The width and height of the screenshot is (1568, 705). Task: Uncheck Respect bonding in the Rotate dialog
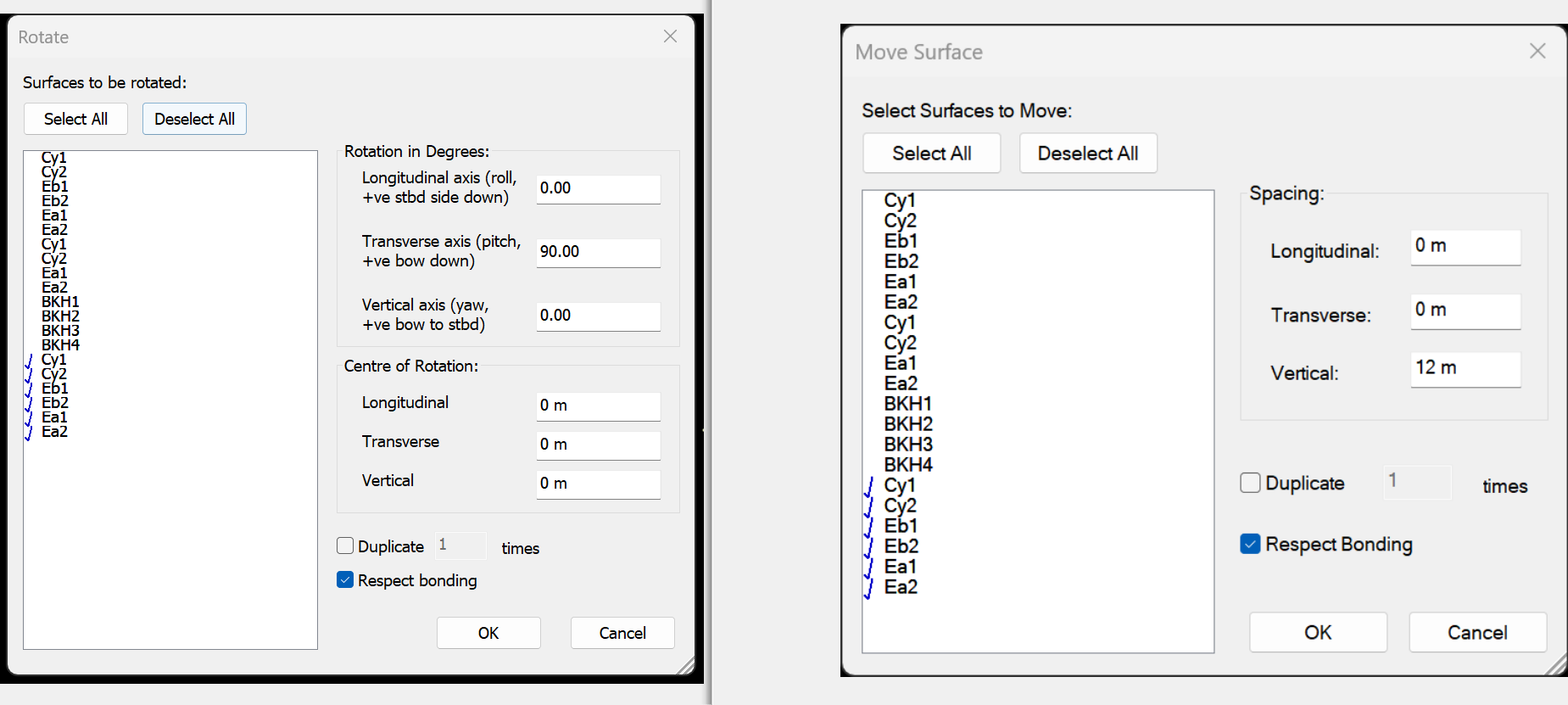pyautogui.click(x=345, y=580)
